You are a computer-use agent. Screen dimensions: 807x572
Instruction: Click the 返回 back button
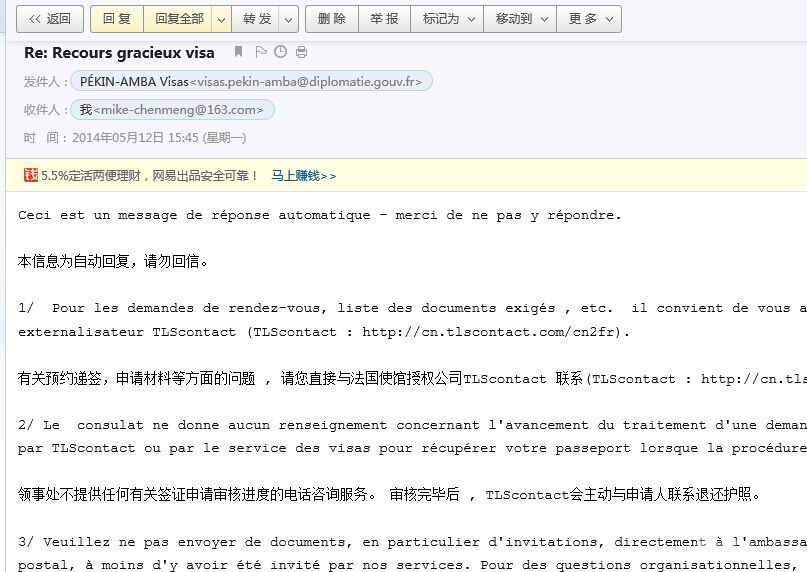pyautogui.click(x=50, y=19)
